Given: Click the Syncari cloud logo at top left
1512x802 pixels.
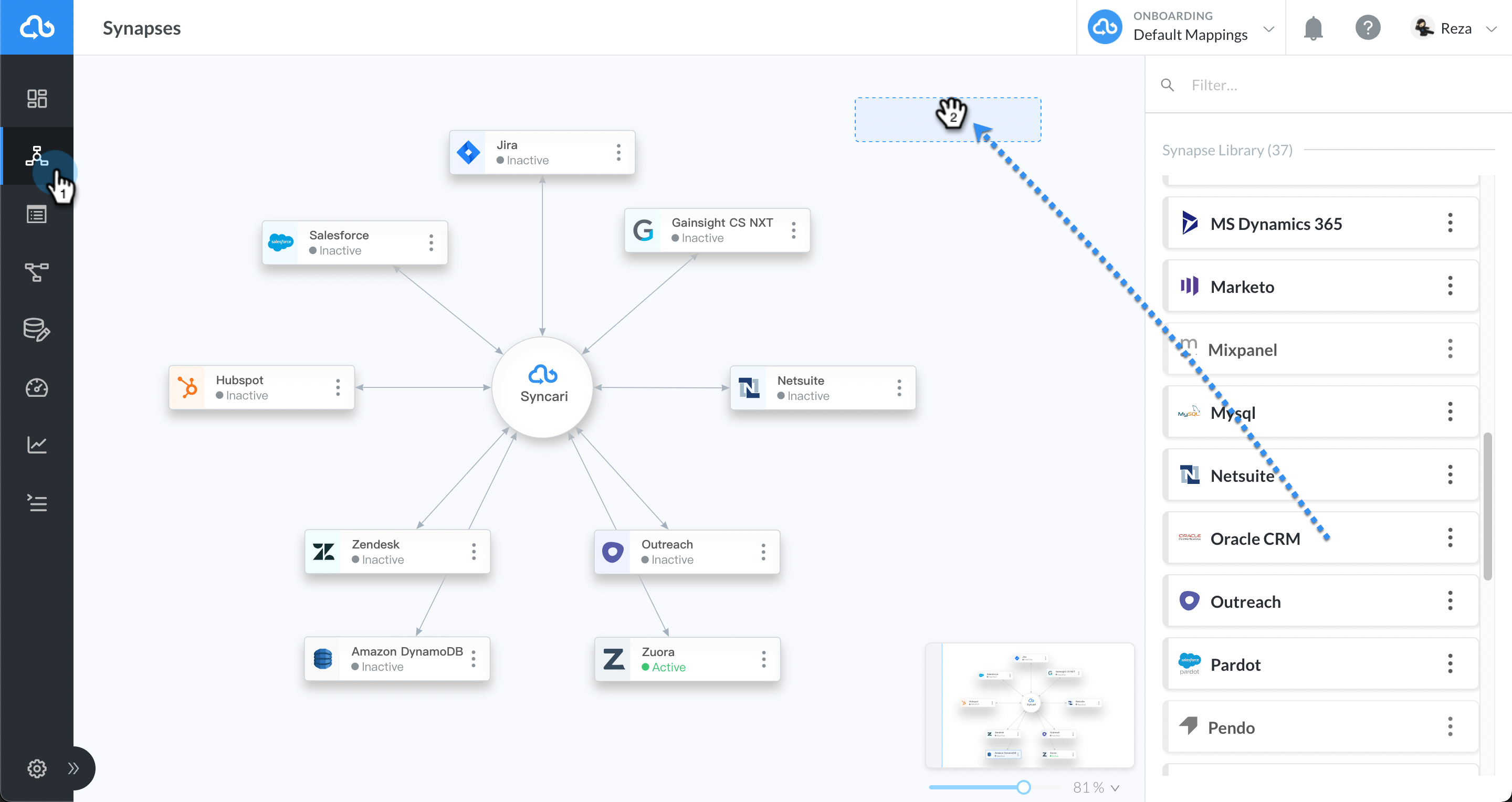Looking at the screenshot, I should click(36, 27).
